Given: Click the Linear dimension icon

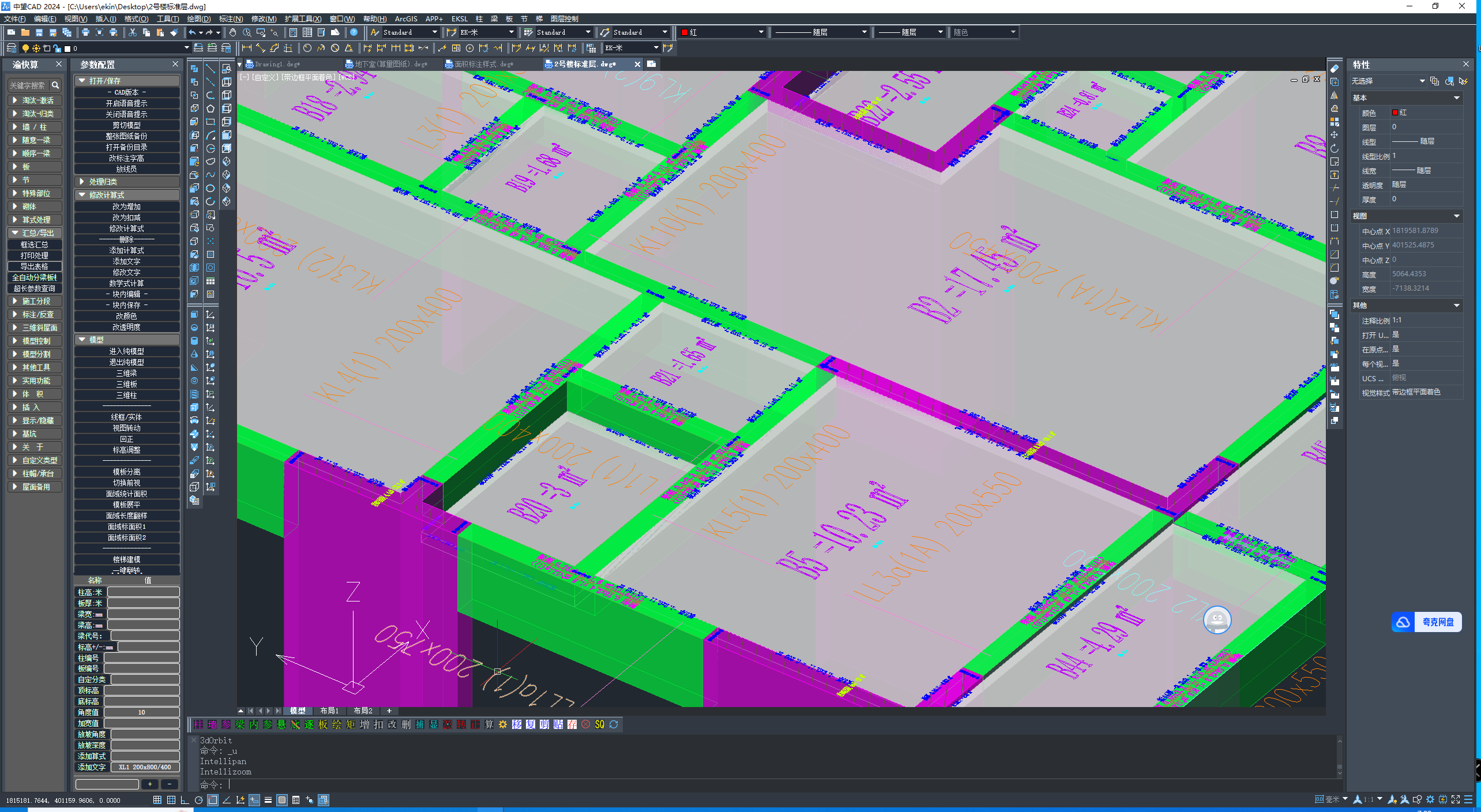Looking at the screenshot, I should [x=247, y=48].
